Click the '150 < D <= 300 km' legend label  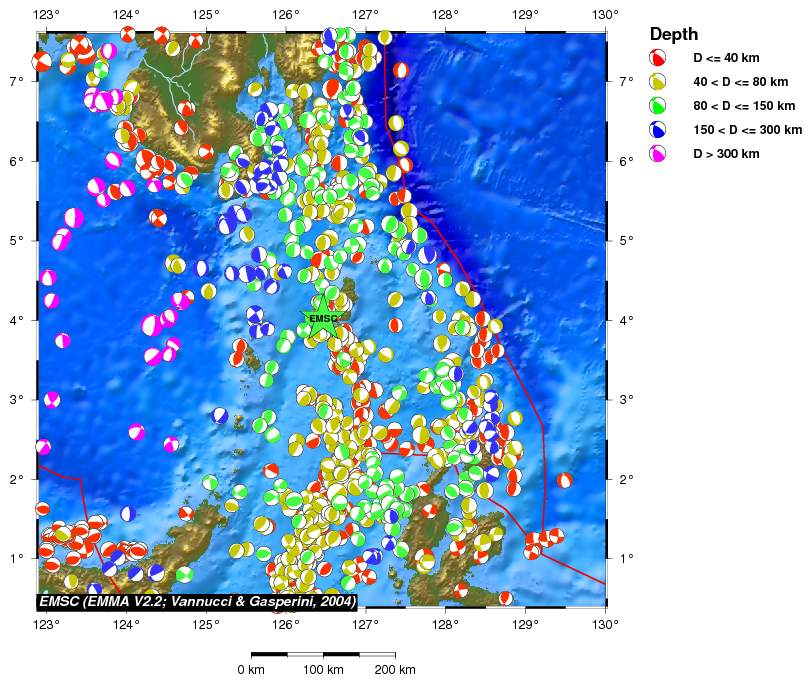748,130
